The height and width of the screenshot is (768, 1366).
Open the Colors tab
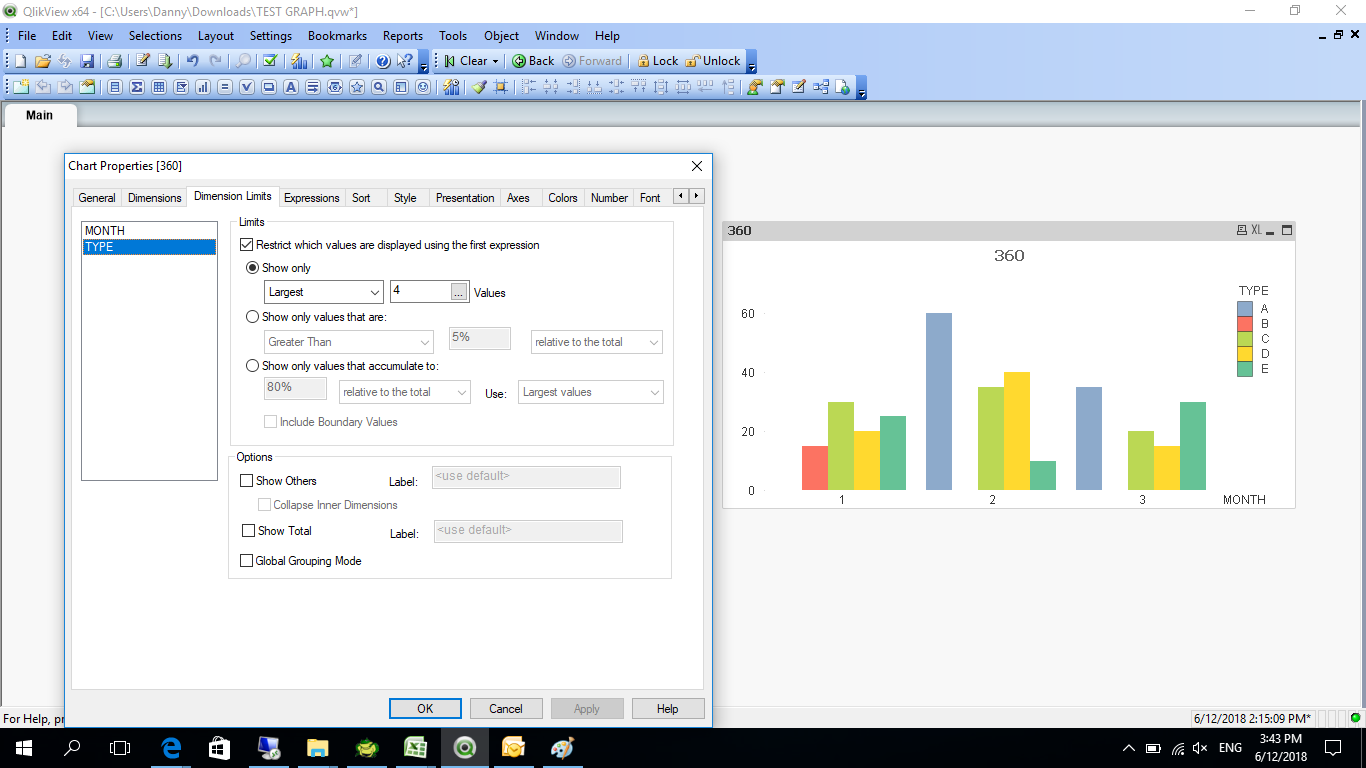pos(563,198)
